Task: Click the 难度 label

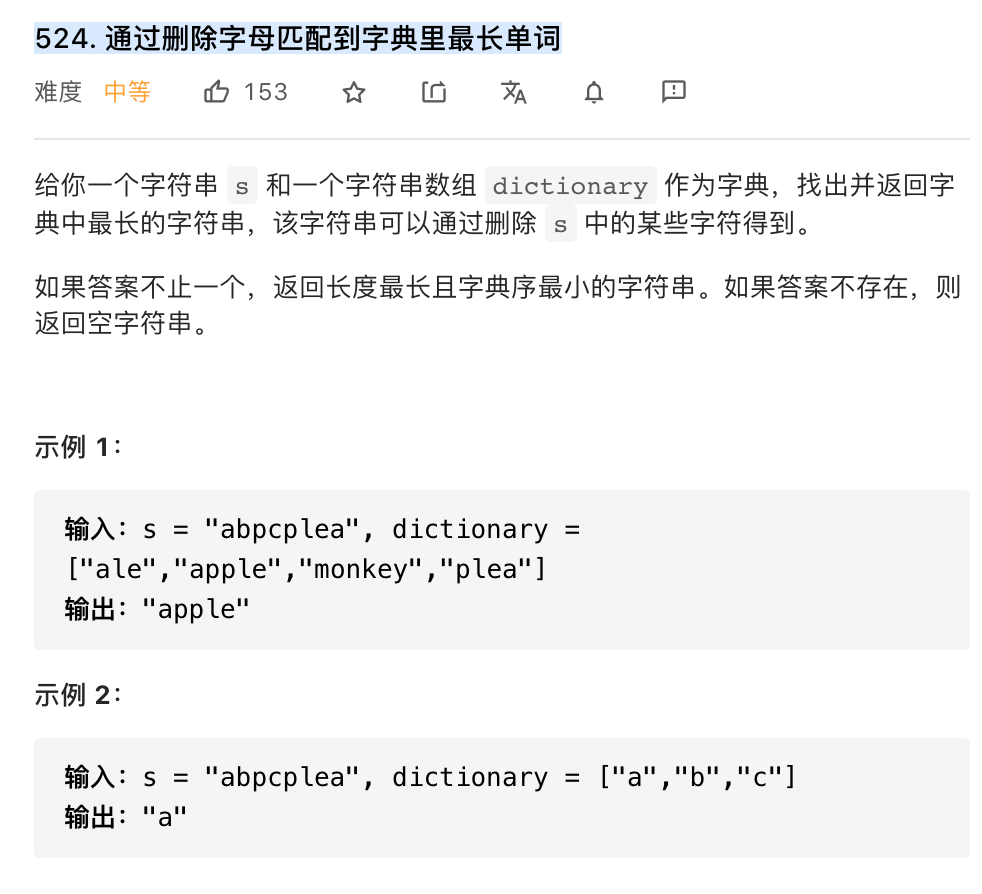Action: pyautogui.click(x=58, y=92)
